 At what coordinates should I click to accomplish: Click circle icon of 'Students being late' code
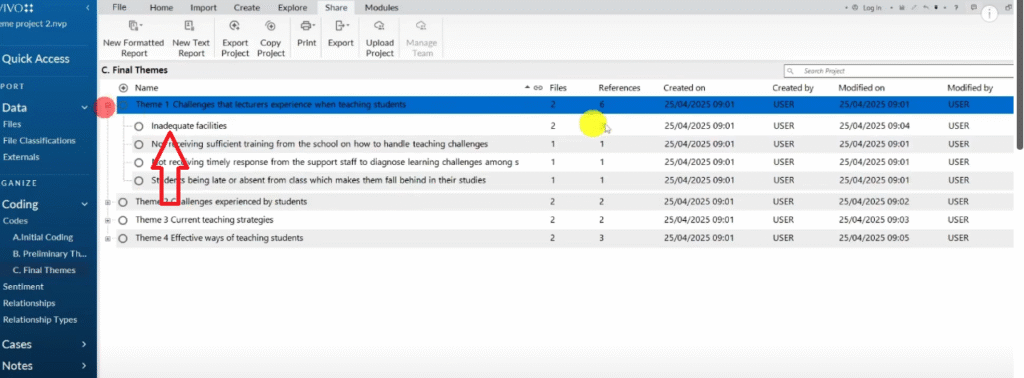pyautogui.click(x=138, y=181)
